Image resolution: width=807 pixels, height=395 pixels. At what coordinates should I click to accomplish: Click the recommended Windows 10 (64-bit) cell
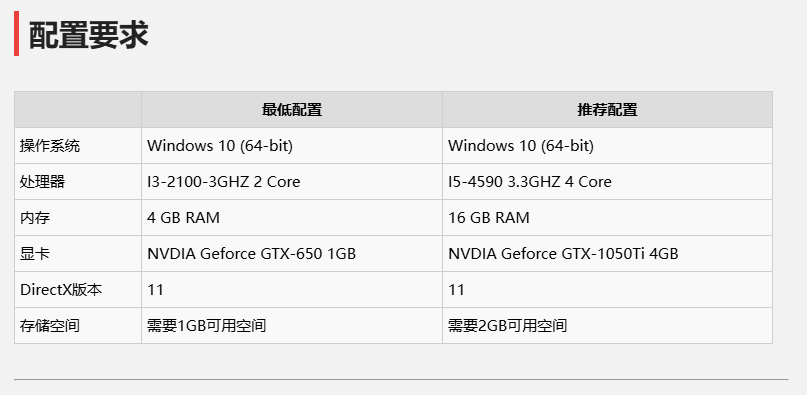[607, 146]
